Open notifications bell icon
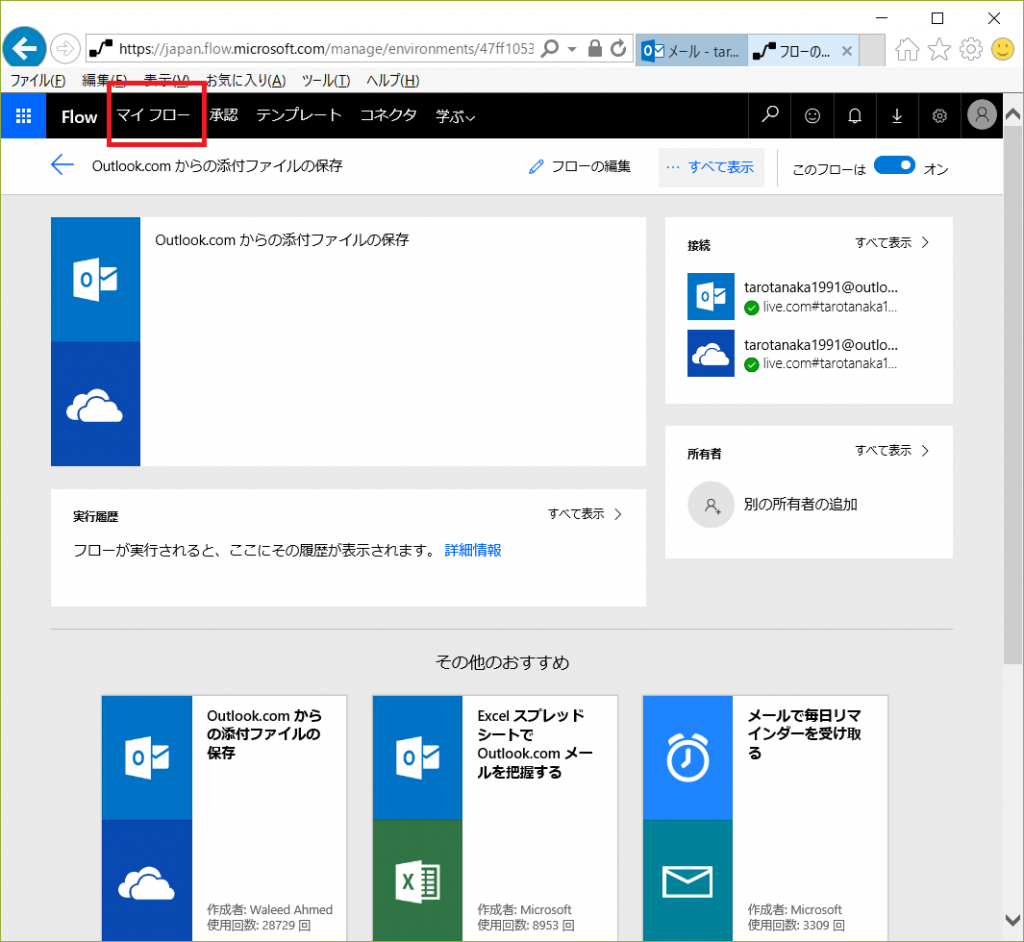This screenshot has height=942, width=1024. (x=855, y=116)
